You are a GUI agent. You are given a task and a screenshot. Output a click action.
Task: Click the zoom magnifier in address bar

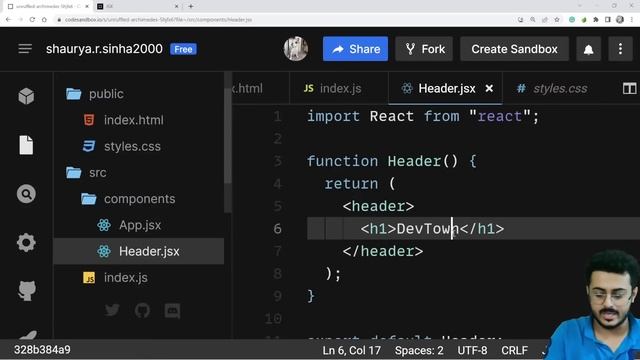click(533, 20)
